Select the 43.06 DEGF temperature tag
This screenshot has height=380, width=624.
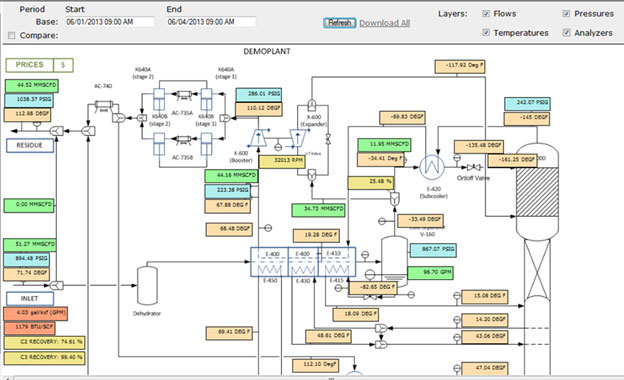pyautogui.click(x=485, y=337)
